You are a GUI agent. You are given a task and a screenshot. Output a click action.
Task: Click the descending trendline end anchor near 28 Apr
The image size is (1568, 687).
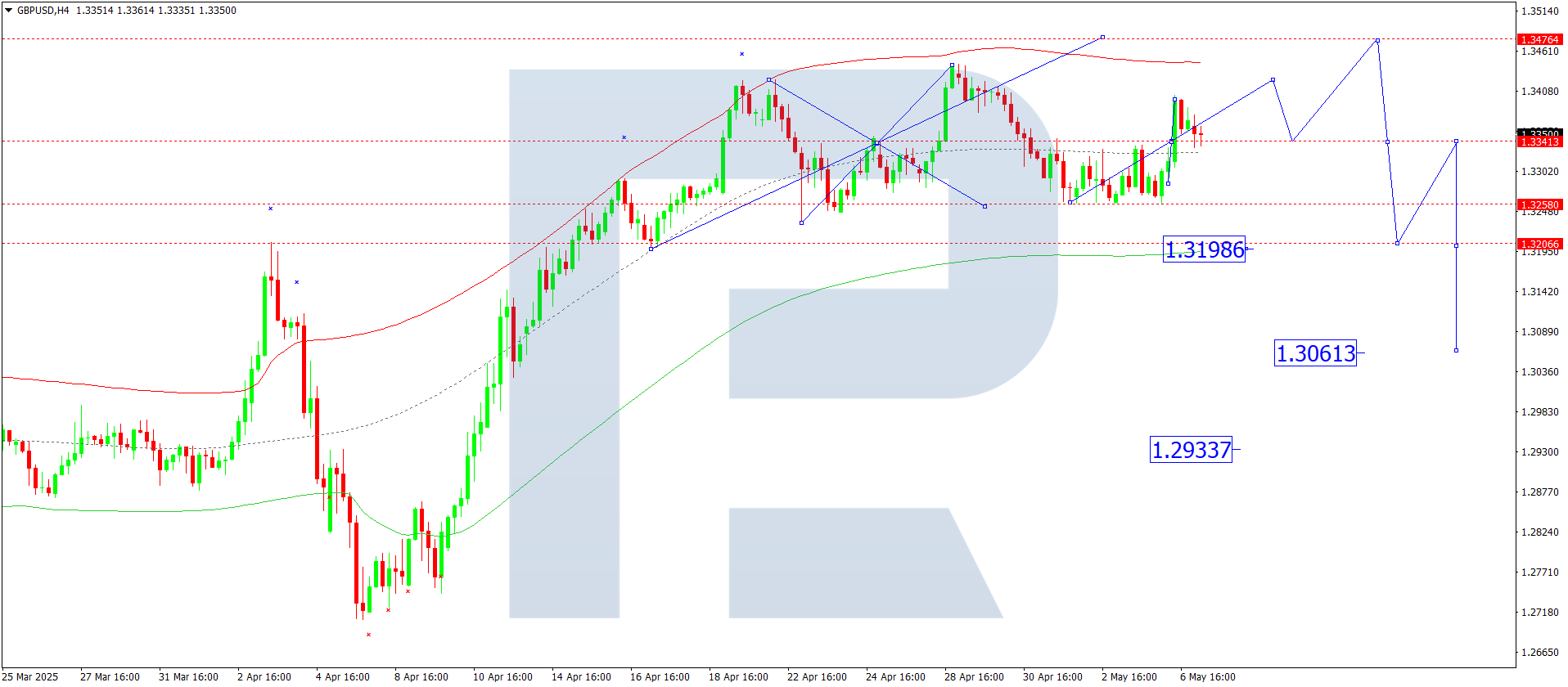pyautogui.click(x=985, y=206)
